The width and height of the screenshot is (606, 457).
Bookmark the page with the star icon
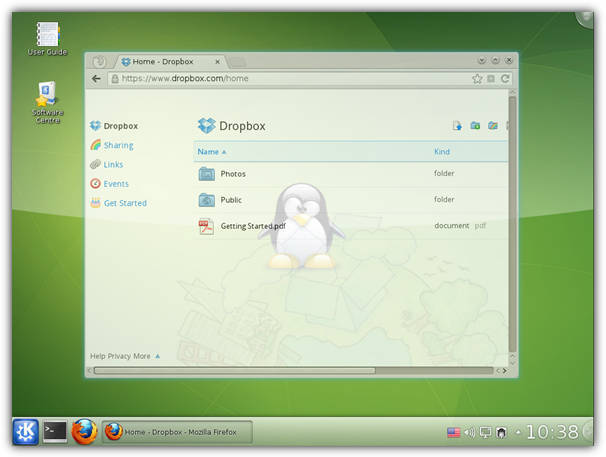pyautogui.click(x=477, y=79)
